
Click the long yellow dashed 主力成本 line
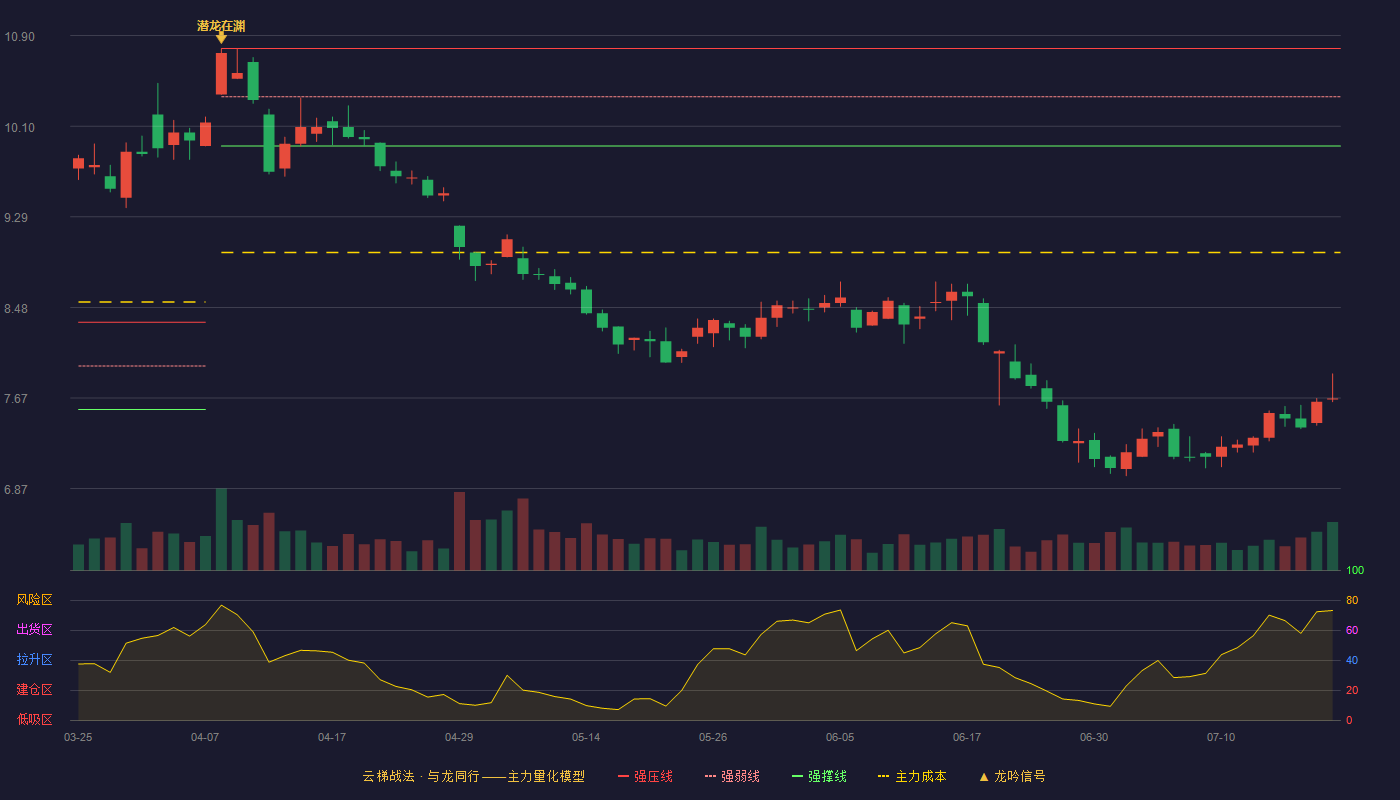tap(780, 252)
